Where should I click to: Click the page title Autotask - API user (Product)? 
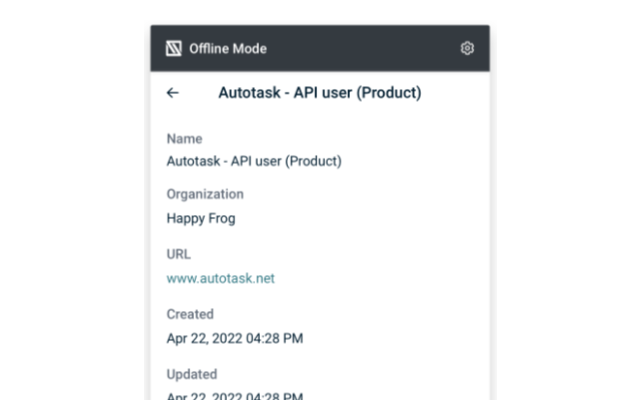320,93
